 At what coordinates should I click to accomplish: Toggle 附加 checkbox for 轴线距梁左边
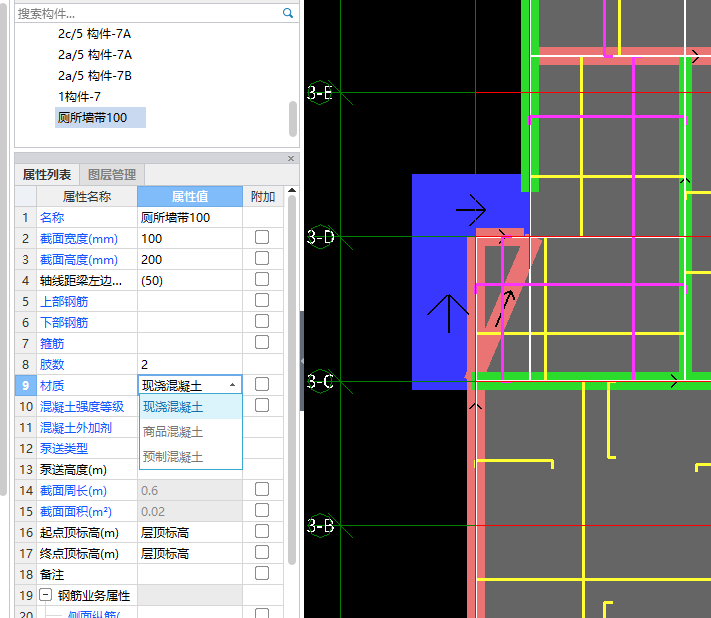(x=262, y=279)
